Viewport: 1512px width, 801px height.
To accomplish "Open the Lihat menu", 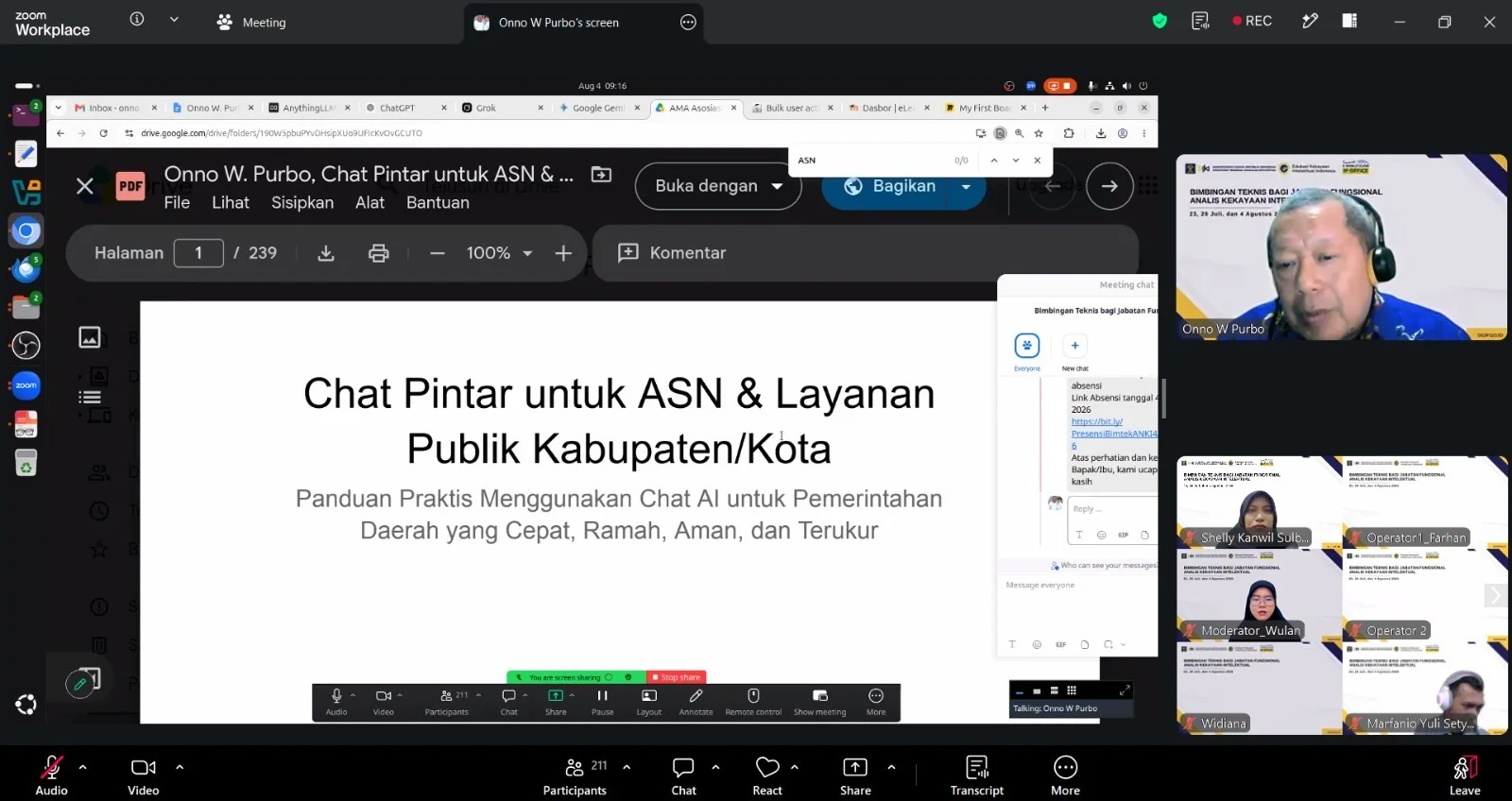I will [x=231, y=202].
